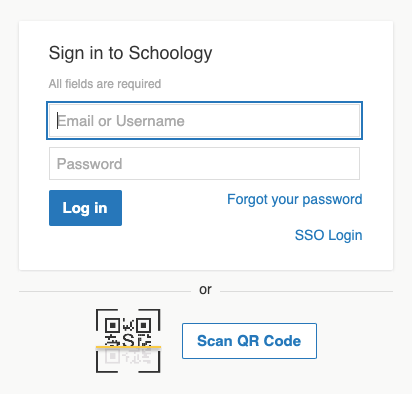
Task: Focus the Email or Username field
Action: [x=204, y=121]
